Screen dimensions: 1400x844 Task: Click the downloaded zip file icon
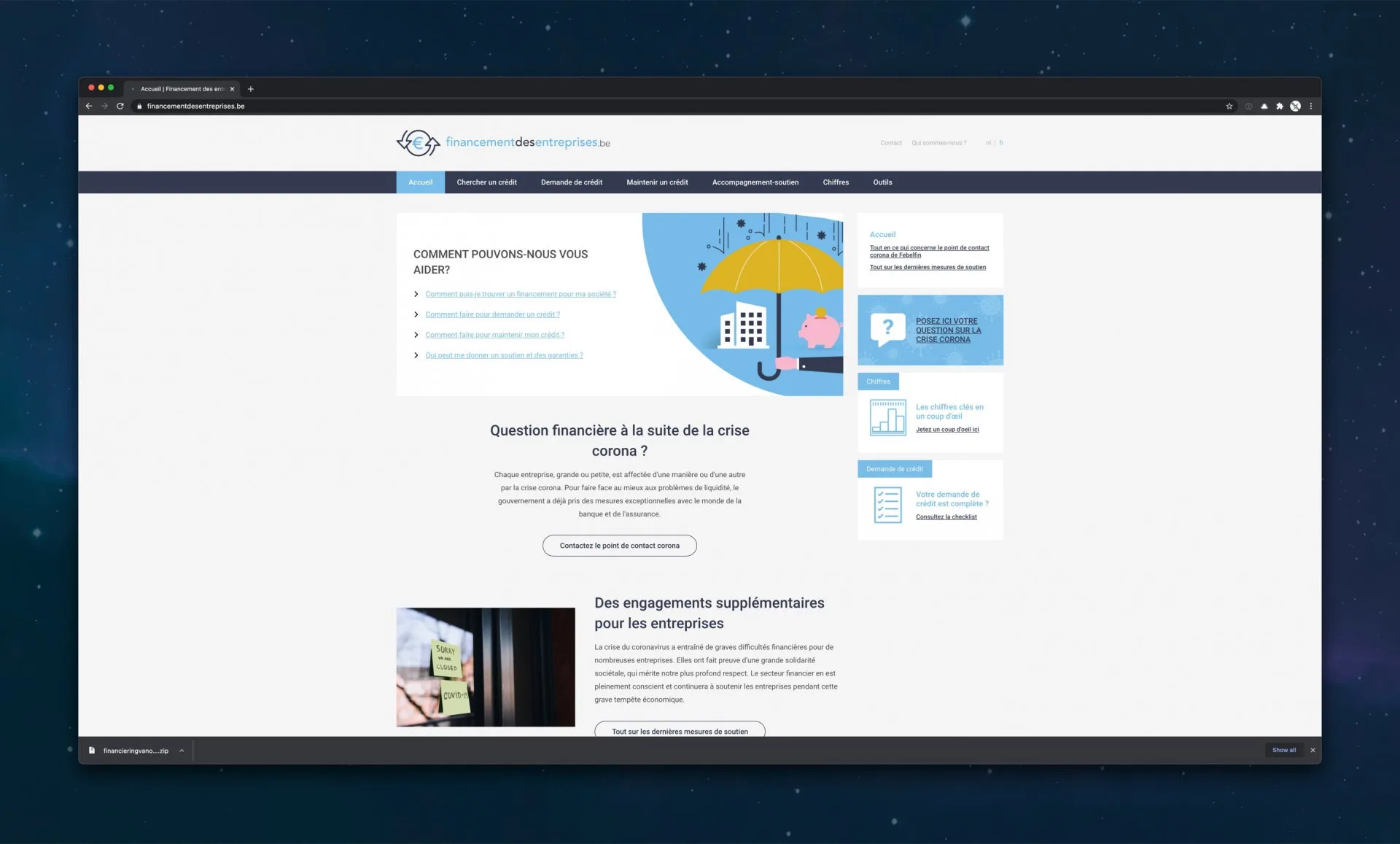(x=92, y=750)
